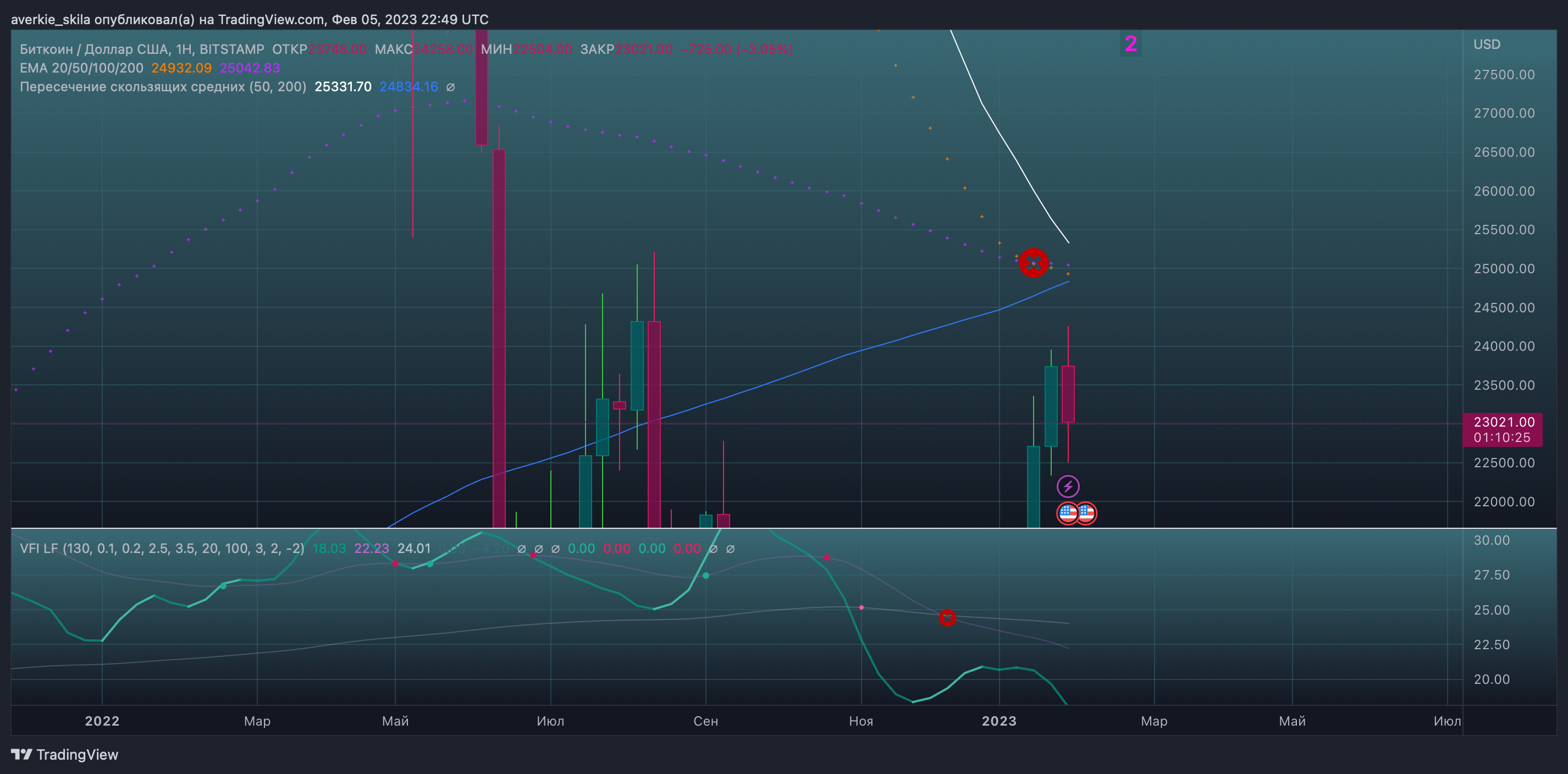1568x774 pixels.
Task: Click the red cross marker in the VFI pane
Action: (947, 618)
